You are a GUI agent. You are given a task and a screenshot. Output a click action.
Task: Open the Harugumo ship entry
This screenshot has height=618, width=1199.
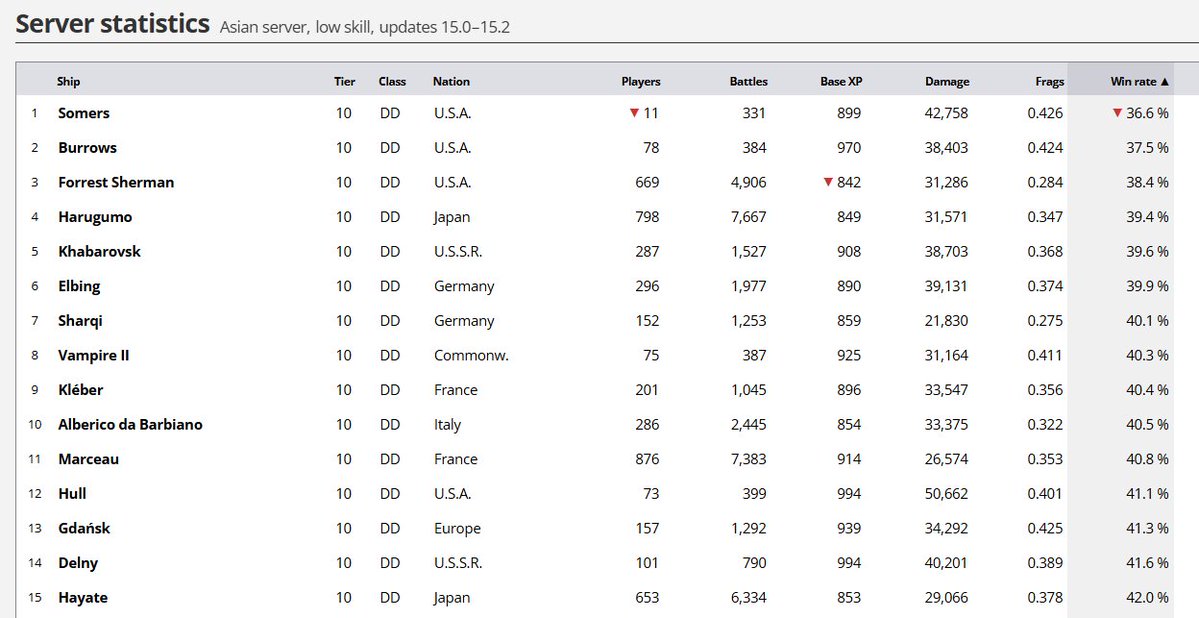point(95,217)
